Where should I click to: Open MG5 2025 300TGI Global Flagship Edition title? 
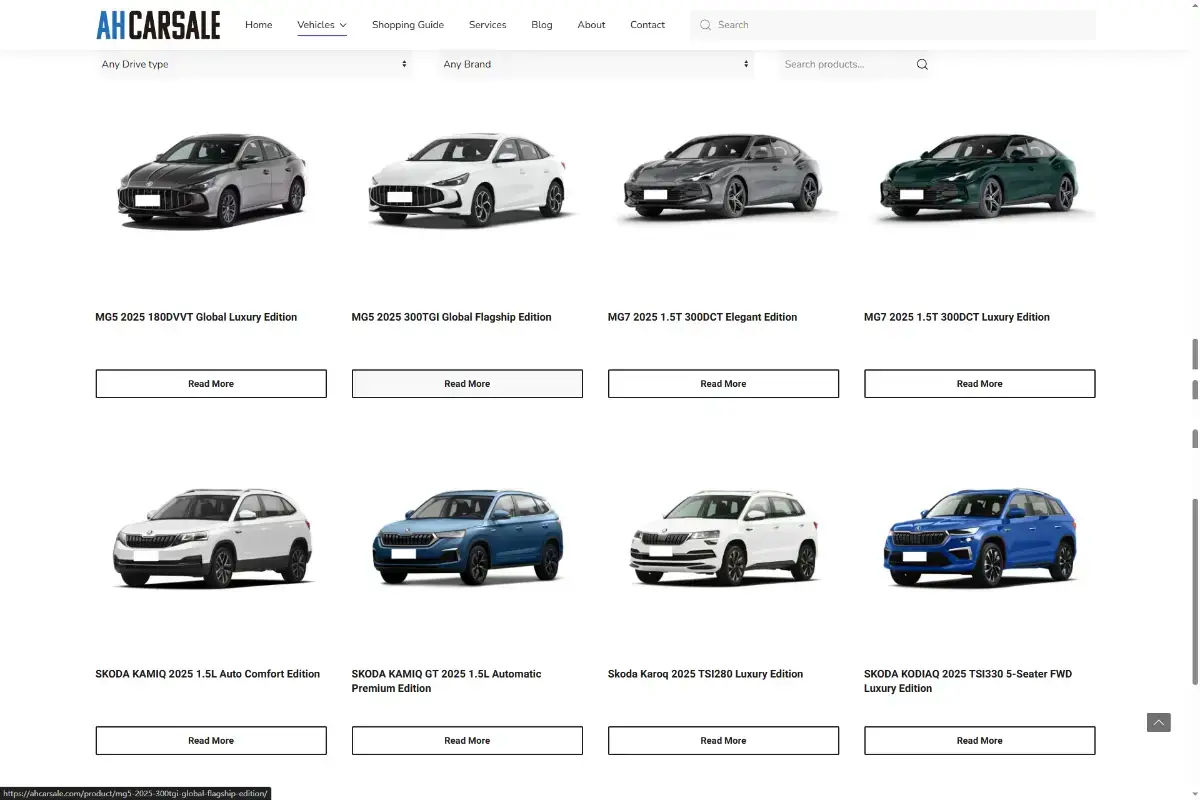pos(451,317)
